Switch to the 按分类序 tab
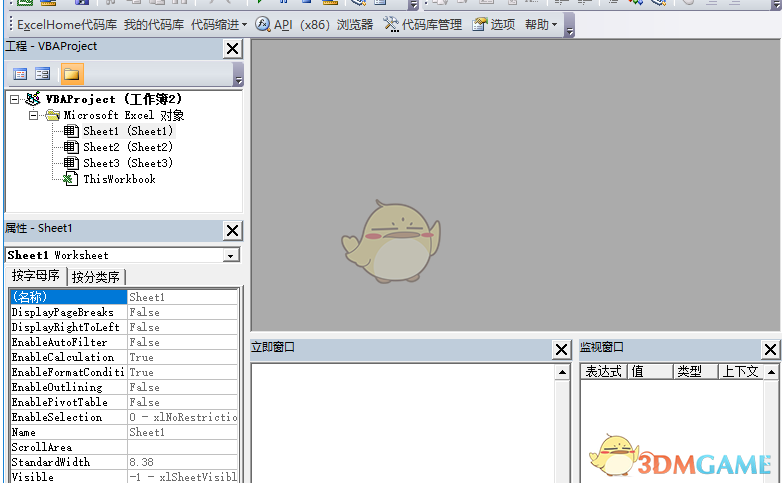The width and height of the screenshot is (782, 483). tap(96, 277)
